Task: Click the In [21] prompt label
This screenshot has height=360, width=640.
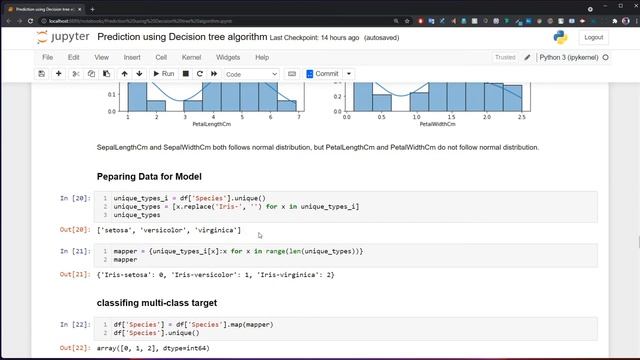Action: 75,251
